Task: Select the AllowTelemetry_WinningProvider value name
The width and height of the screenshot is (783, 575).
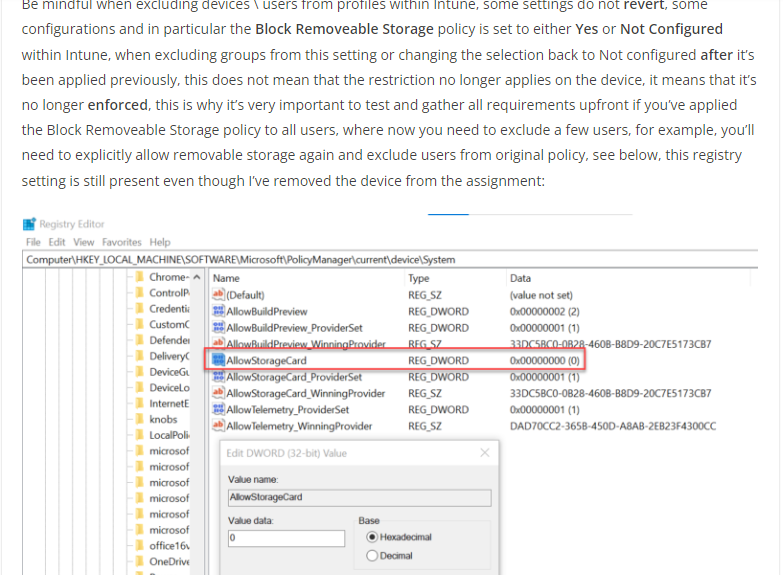Action: click(299, 427)
